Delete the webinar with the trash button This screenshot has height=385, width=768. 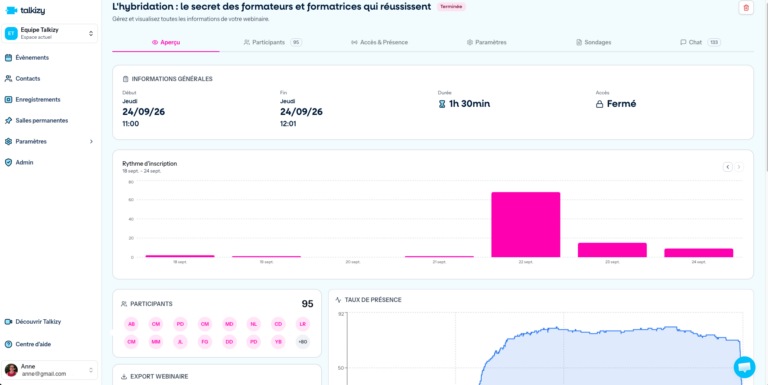coord(746,8)
